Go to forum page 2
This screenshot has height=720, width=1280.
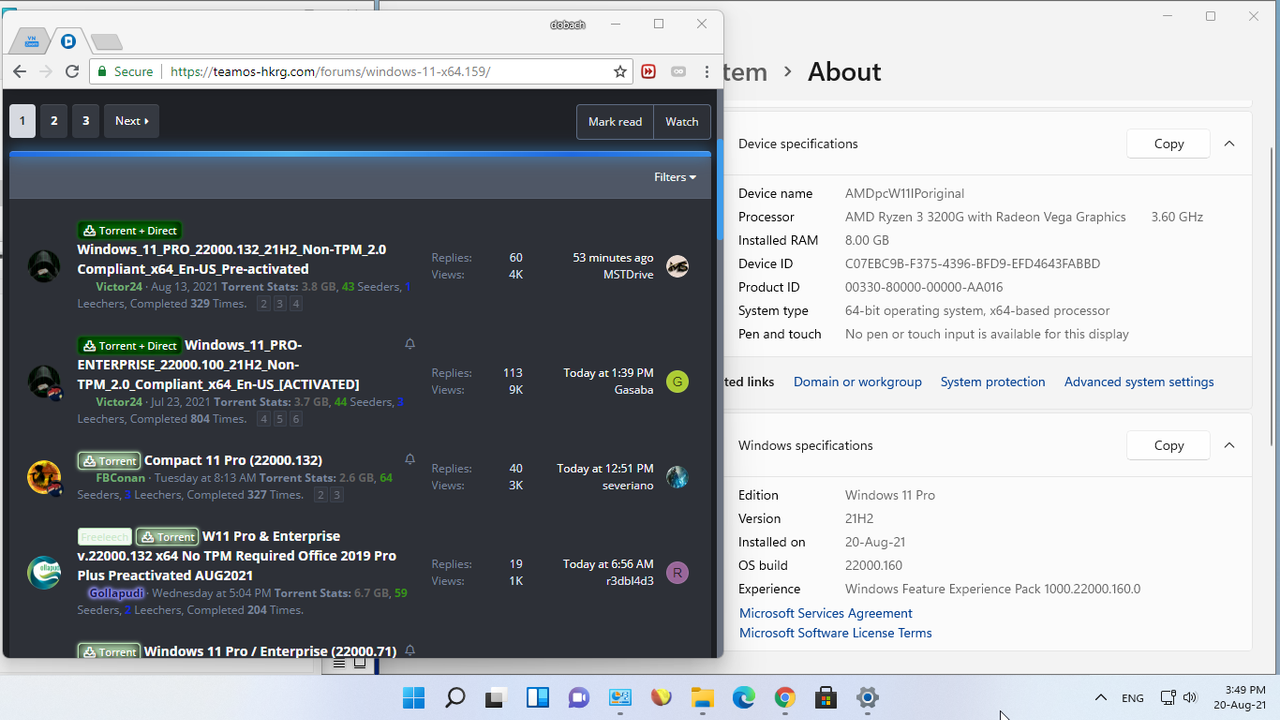[54, 121]
